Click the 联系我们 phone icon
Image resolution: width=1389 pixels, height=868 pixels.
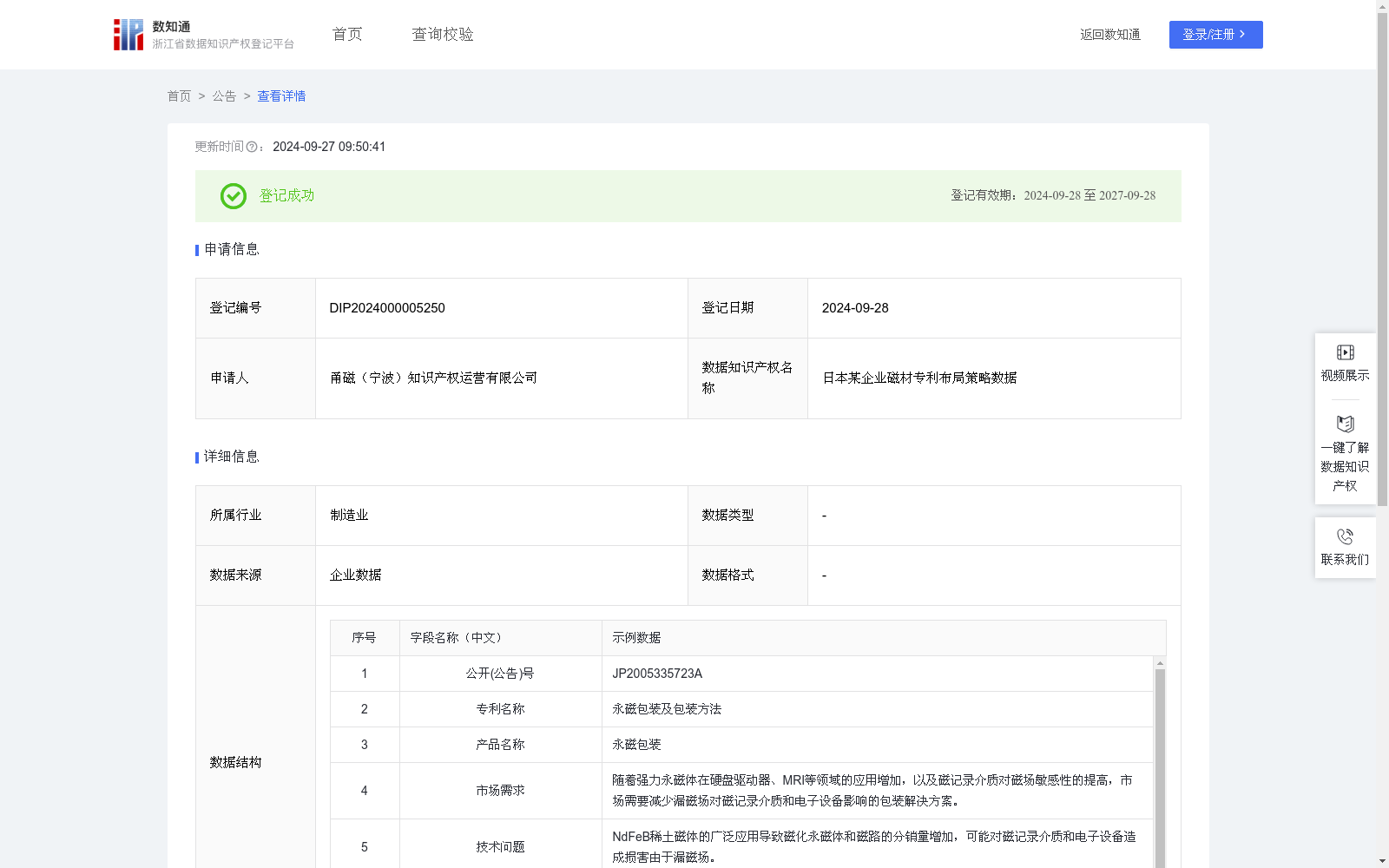tap(1345, 536)
